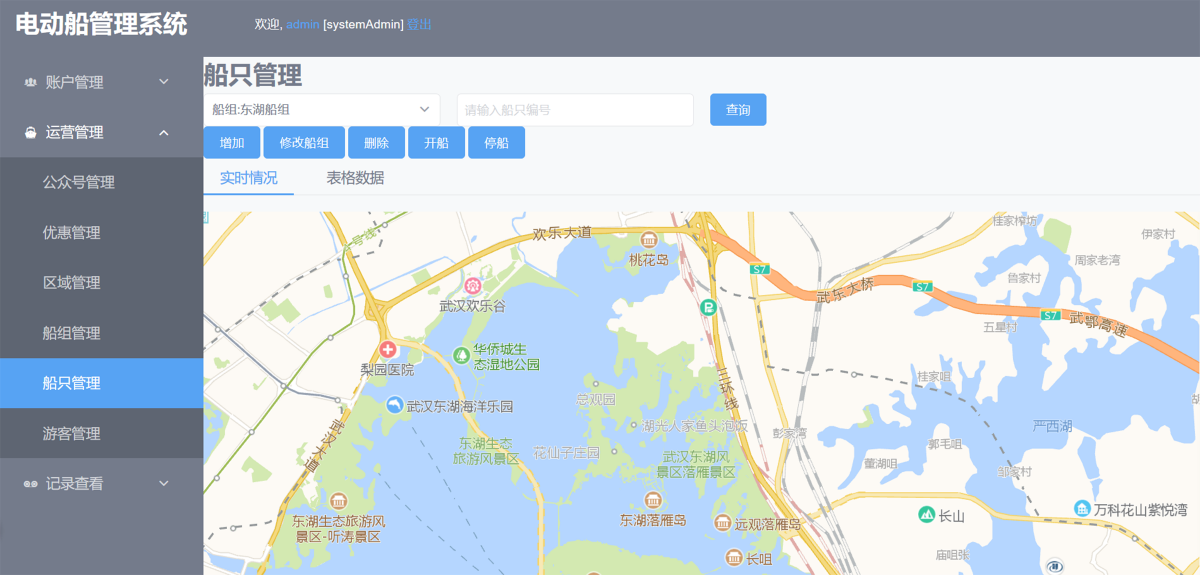Screen dimensions: 1200x575
Task: Click the 武汉东湖海洋乐园 map marker icon
Action: click(395, 405)
